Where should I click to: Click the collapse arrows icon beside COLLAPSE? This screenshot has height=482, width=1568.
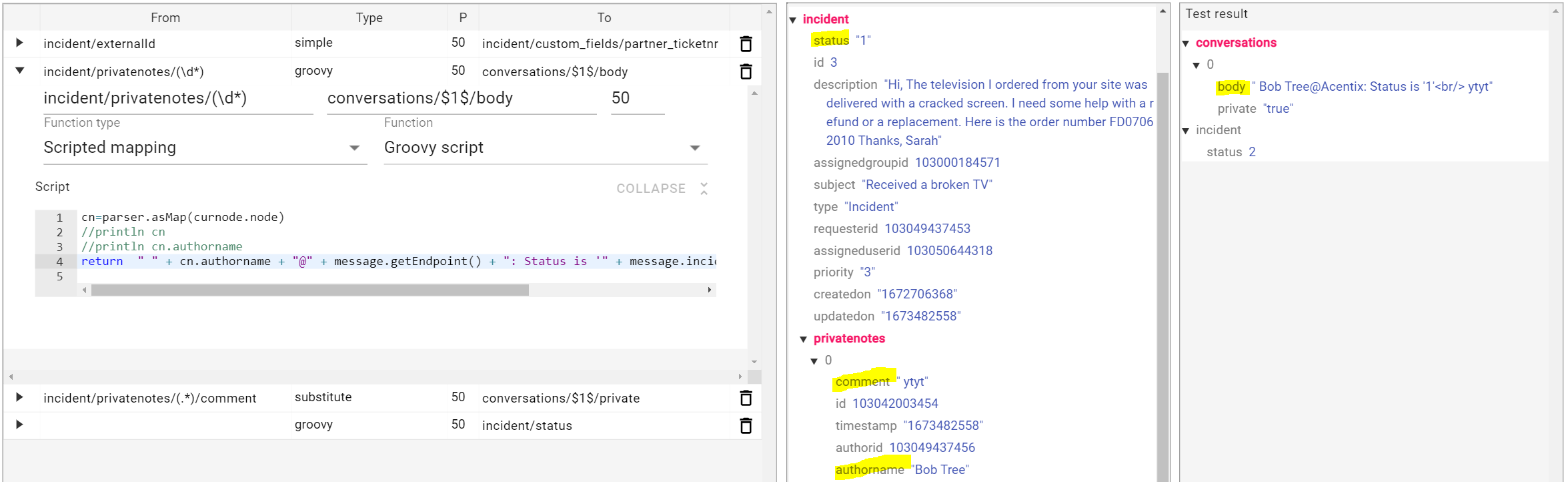click(704, 189)
